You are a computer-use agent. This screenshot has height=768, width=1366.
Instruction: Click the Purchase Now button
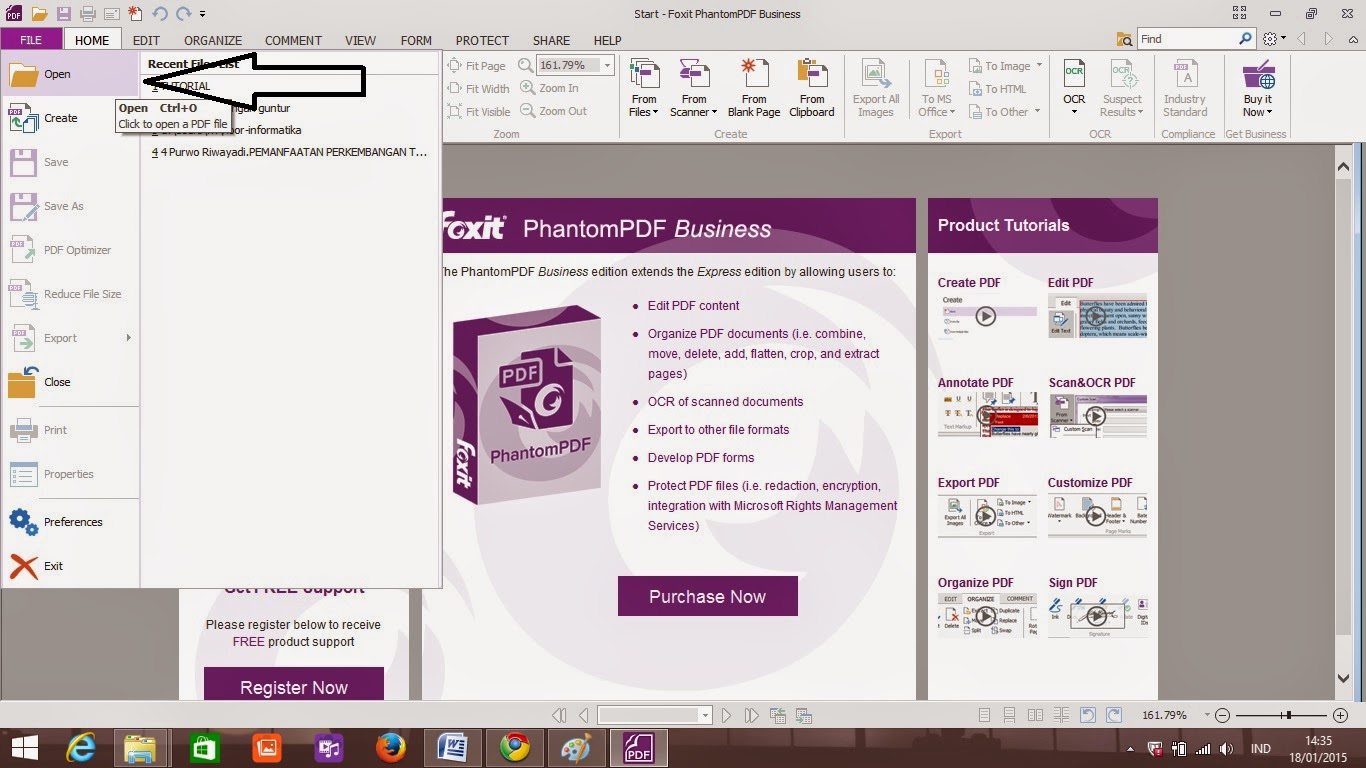tap(708, 596)
